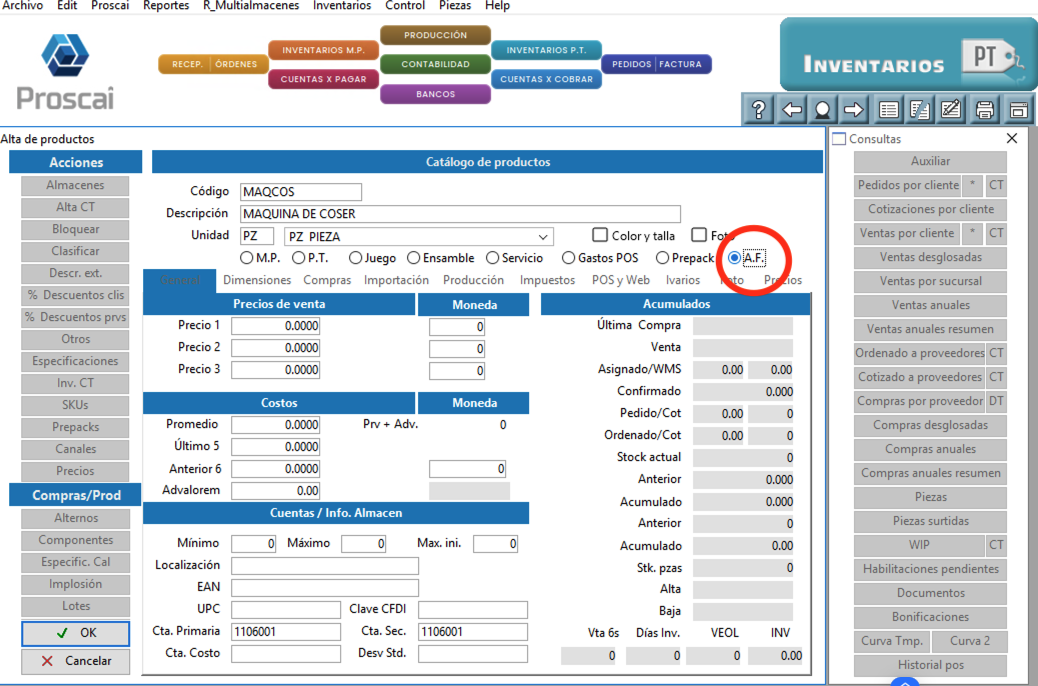Click the printer icon
1038x686 pixels.
(x=985, y=109)
